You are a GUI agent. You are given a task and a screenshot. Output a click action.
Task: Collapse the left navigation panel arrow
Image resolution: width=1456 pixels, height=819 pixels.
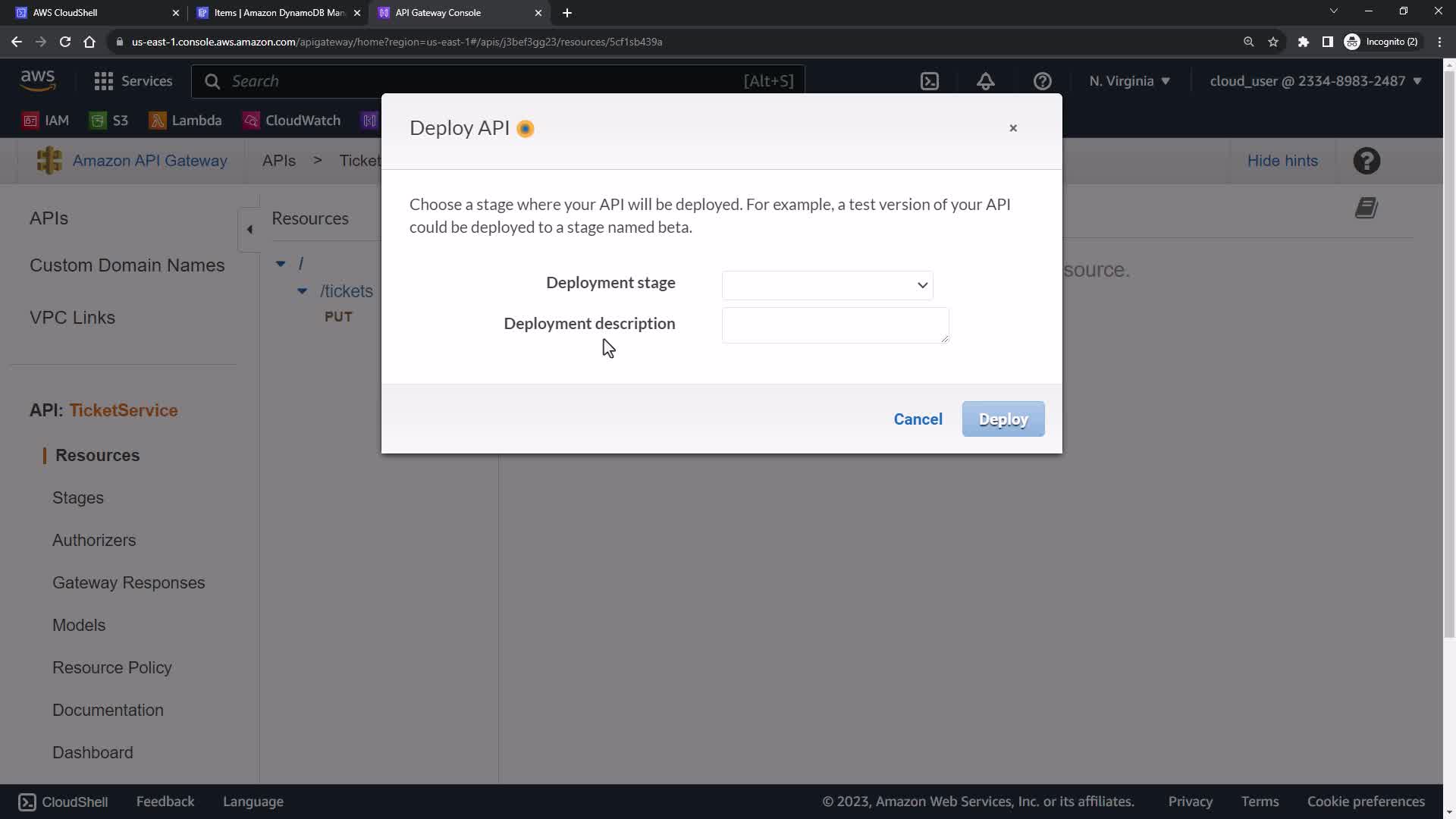(x=249, y=230)
